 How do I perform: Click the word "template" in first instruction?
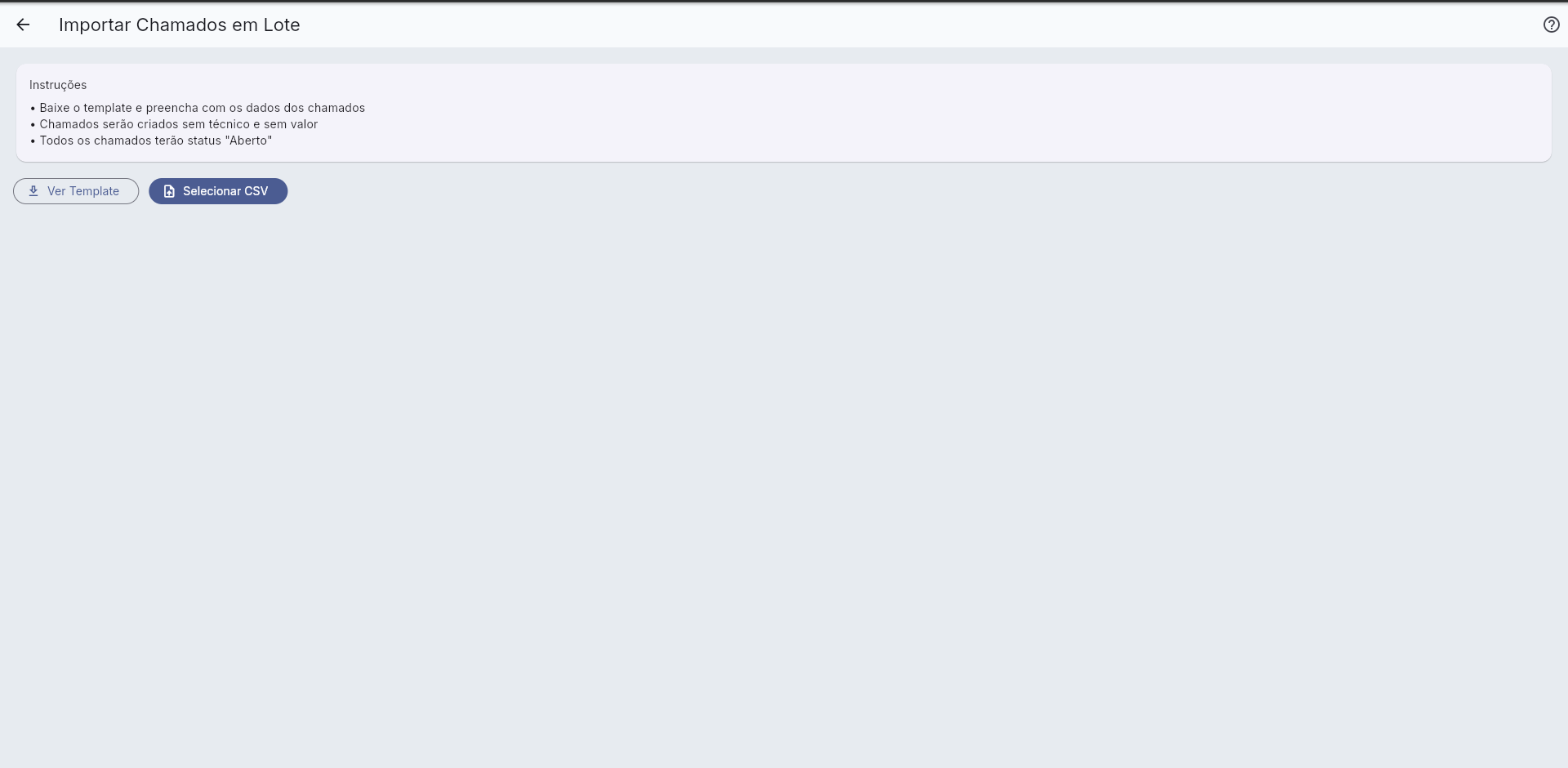[108, 108]
